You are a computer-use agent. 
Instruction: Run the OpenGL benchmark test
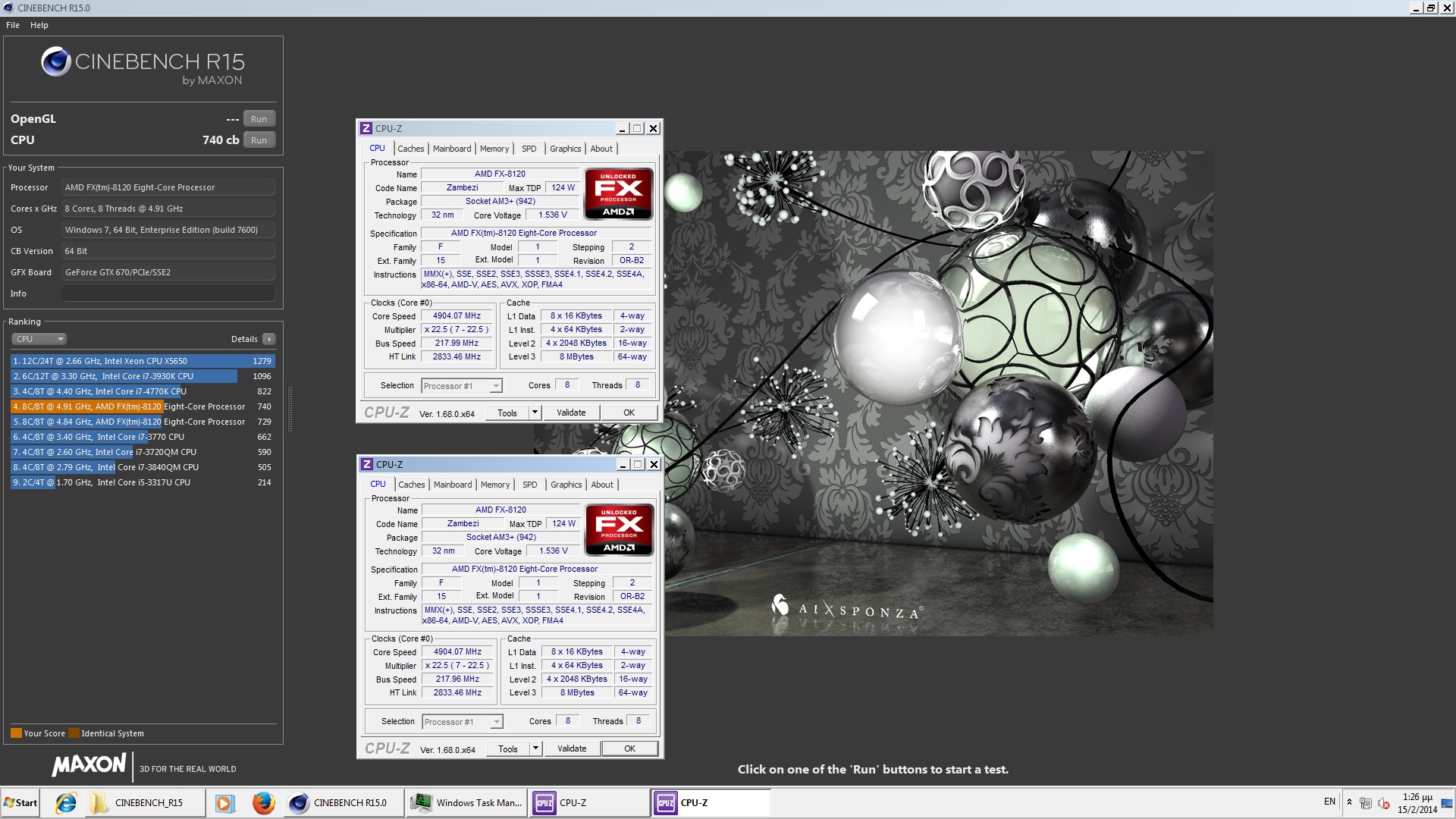coord(259,119)
